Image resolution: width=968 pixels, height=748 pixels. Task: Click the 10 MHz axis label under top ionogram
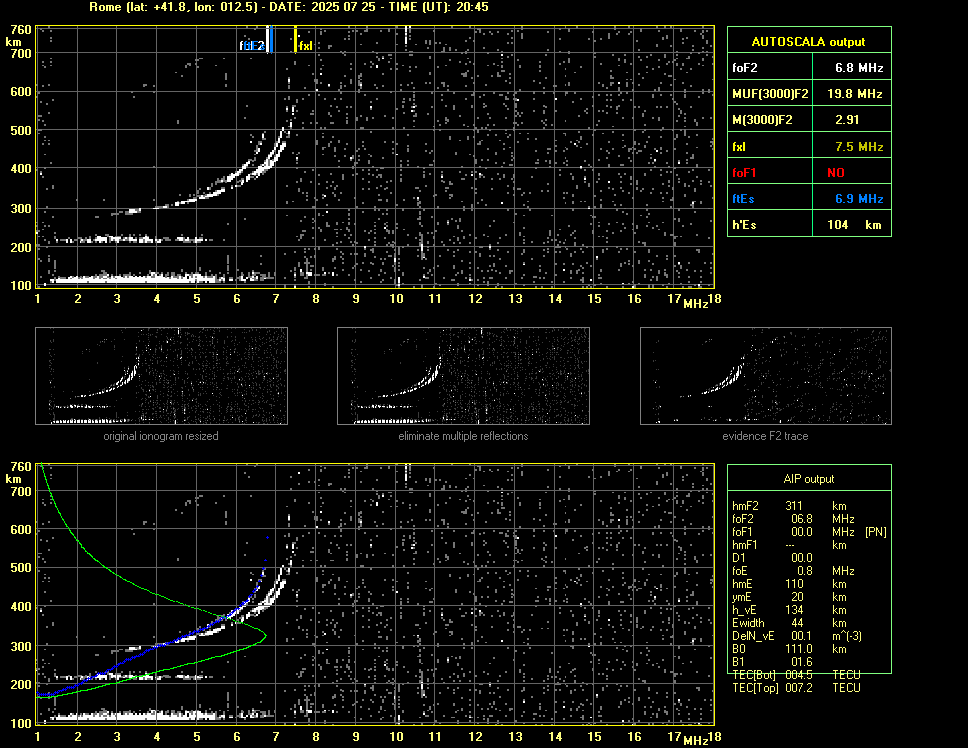tap(396, 299)
